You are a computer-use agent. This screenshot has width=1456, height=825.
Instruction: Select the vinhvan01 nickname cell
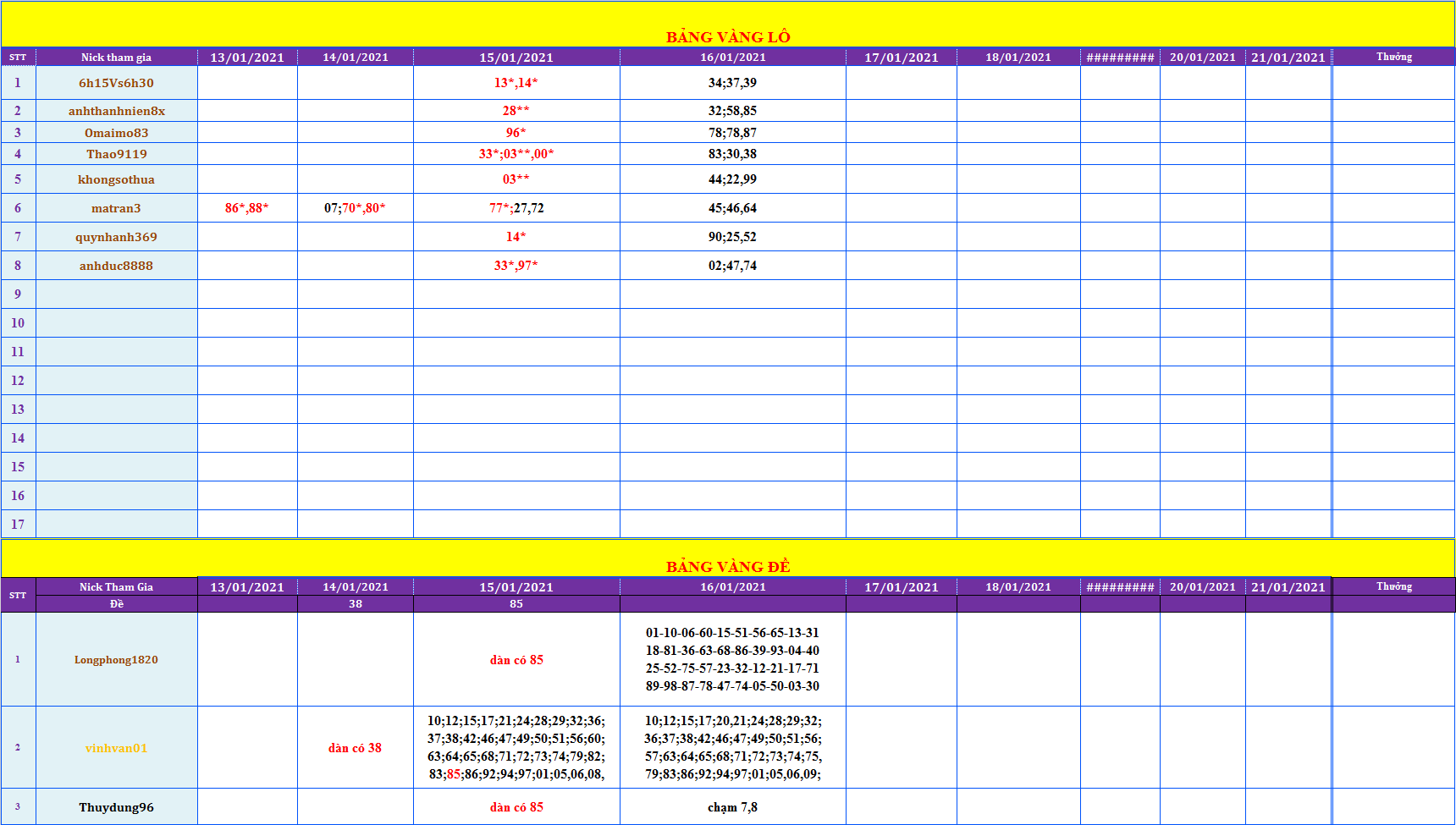(x=116, y=748)
